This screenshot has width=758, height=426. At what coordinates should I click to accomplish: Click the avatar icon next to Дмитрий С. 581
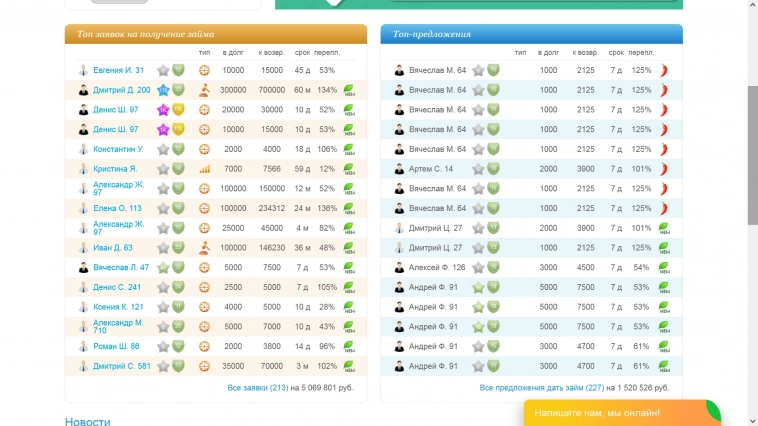click(x=84, y=366)
